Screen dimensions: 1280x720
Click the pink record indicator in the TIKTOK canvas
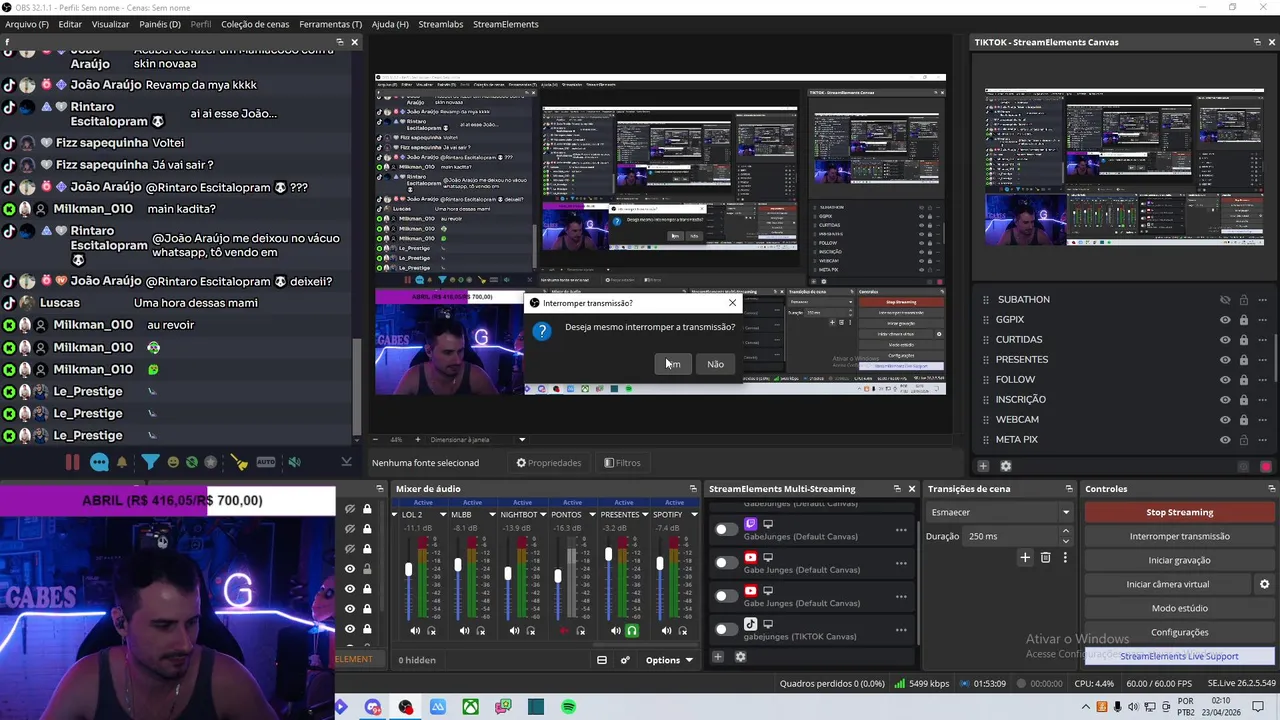click(x=1266, y=467)
